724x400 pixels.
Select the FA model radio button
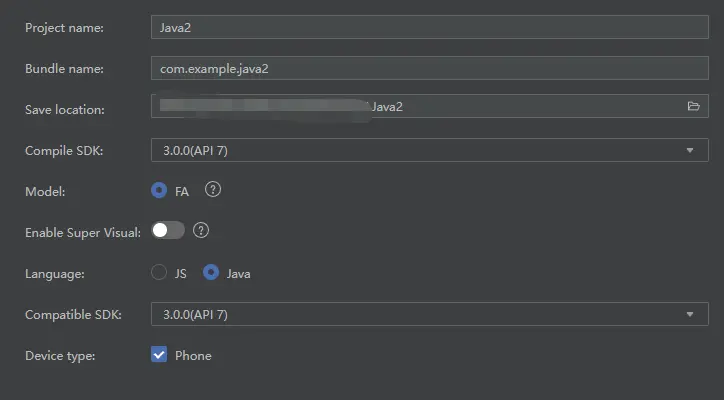click(x=159, y=190)
